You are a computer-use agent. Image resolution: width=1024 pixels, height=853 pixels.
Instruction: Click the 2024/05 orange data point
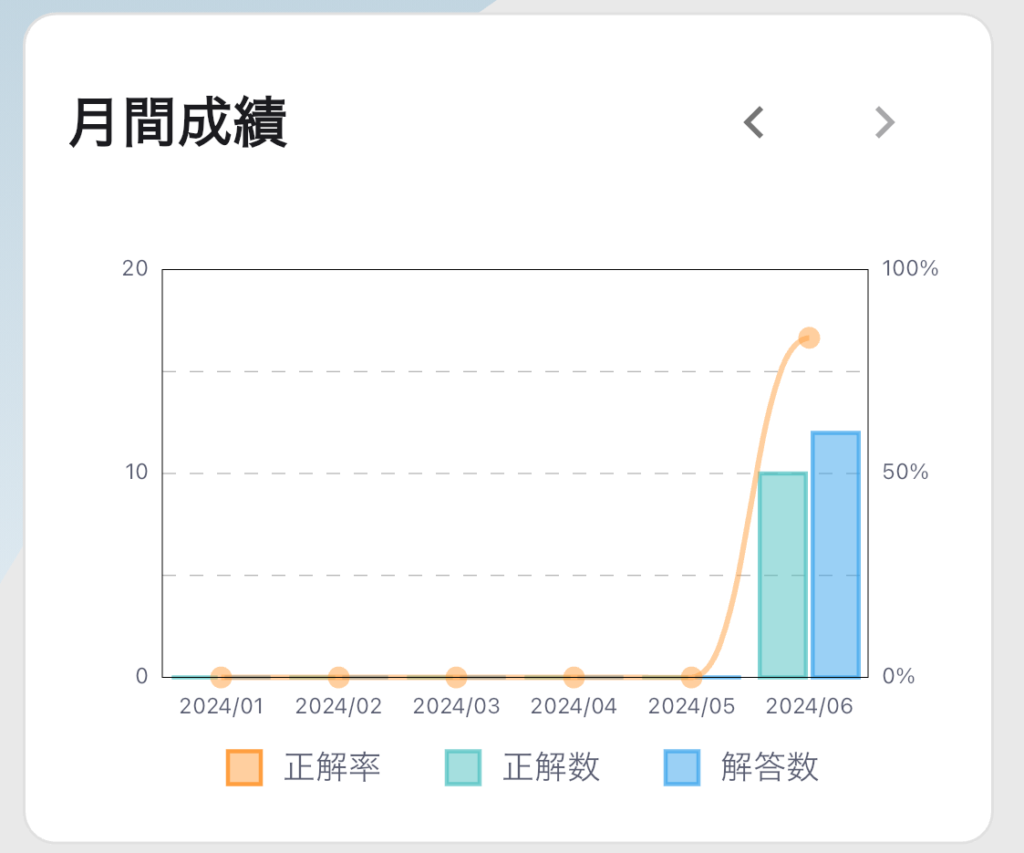coord(692,677)
